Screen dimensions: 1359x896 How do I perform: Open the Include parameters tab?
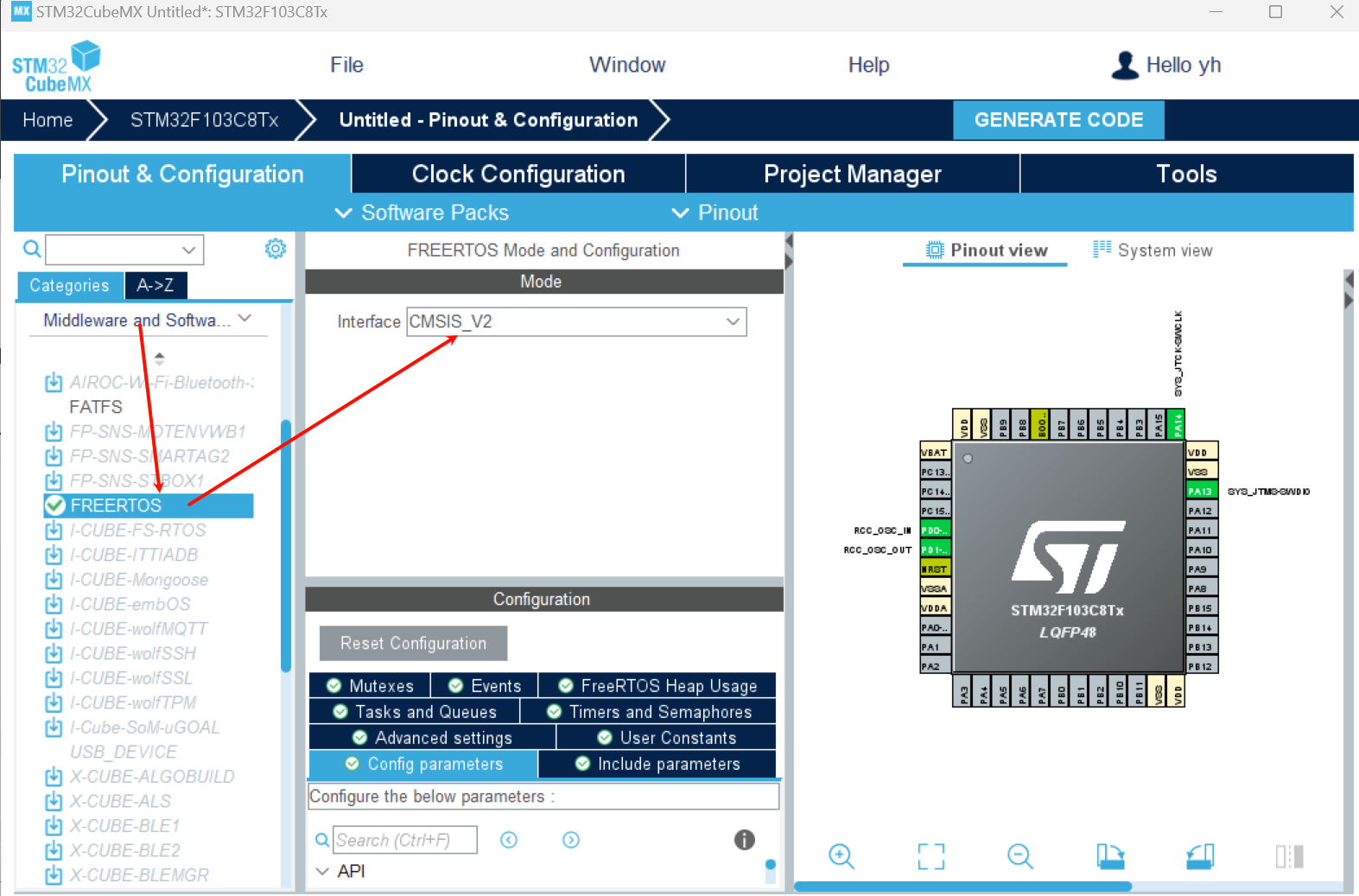point(657,764)
